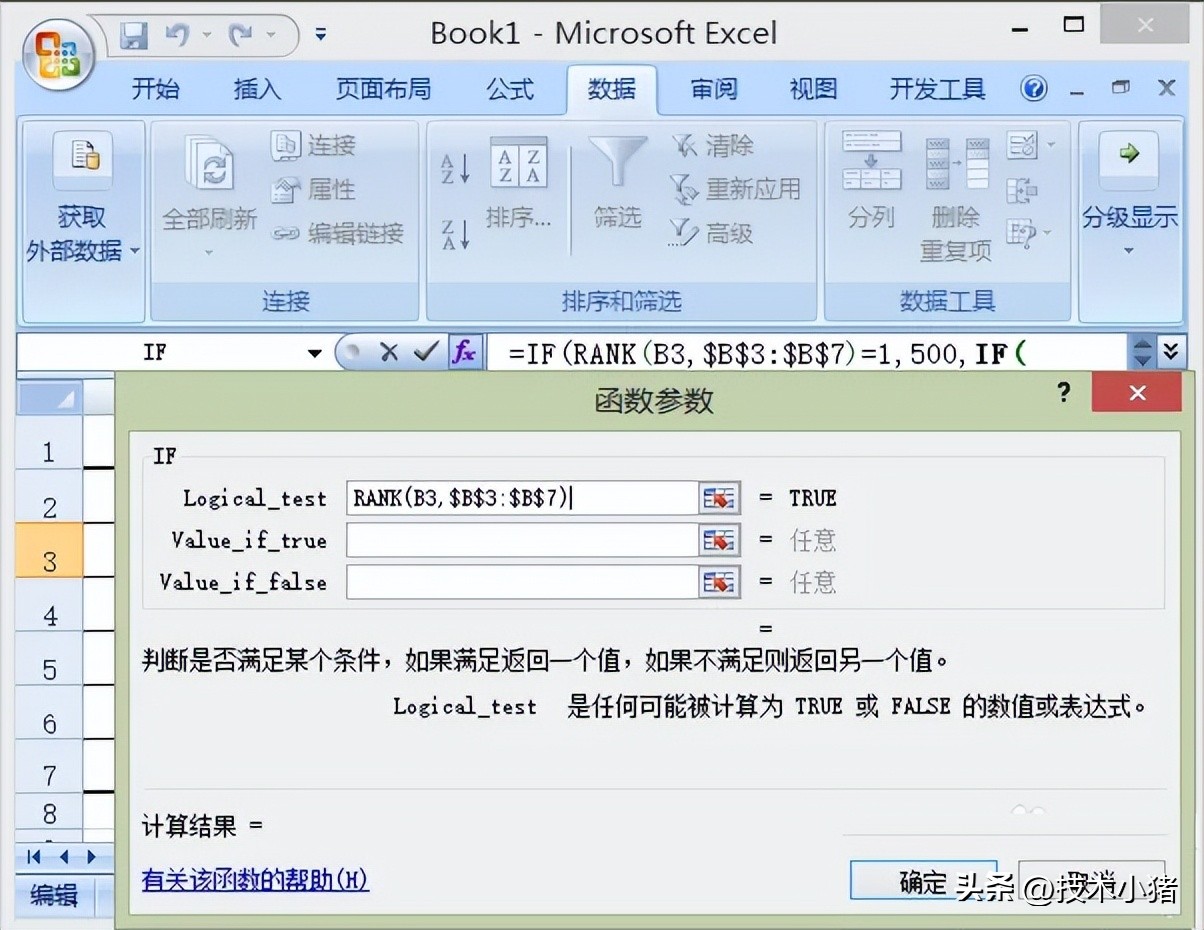Click 清除 clear filter
The image size is (1204, 930).
(712, 146)
